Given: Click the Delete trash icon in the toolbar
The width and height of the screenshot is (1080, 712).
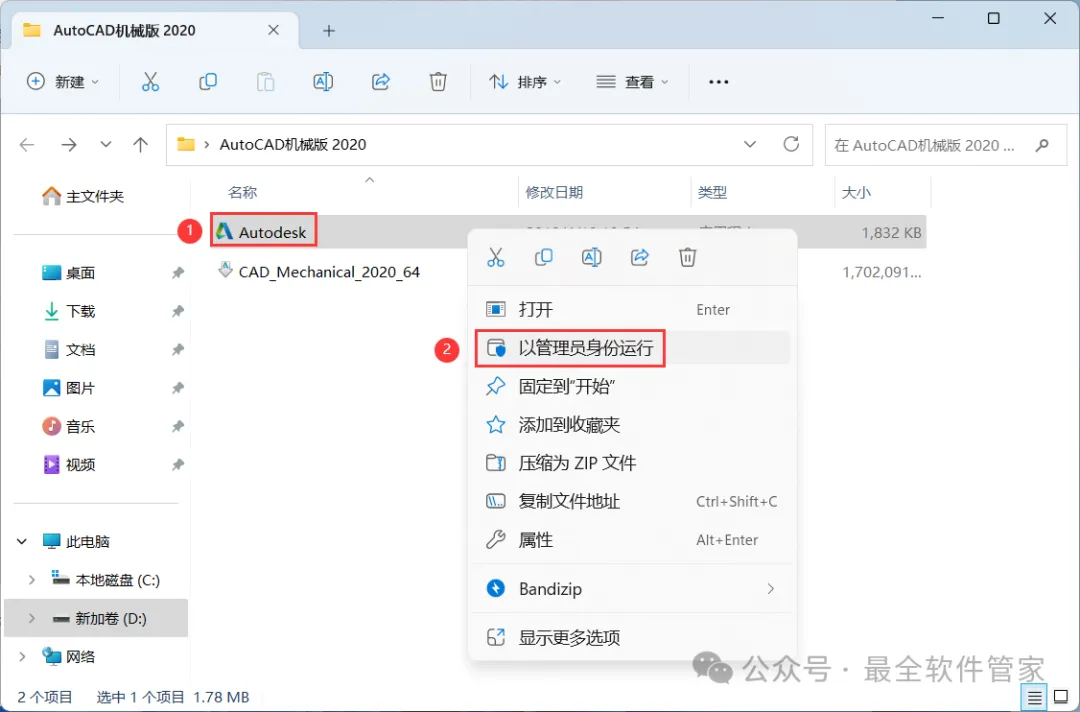Looking at the screenshot, I should (x=438, y=82).
